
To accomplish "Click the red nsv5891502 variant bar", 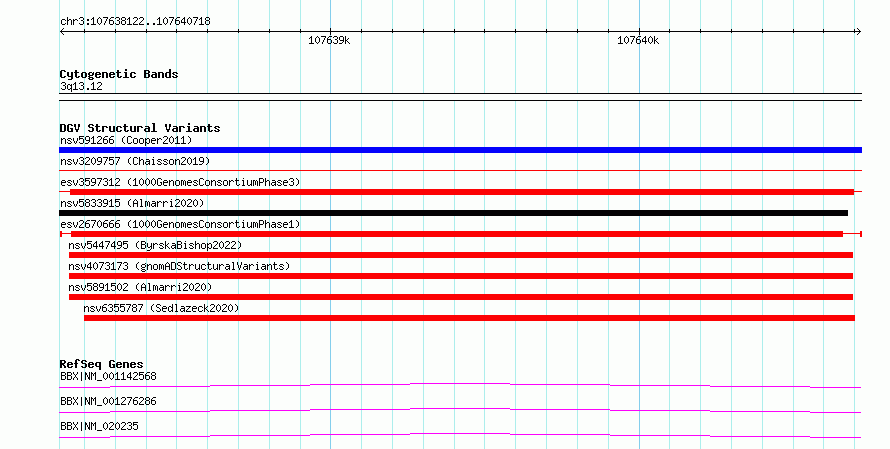I will click(461, 297).
